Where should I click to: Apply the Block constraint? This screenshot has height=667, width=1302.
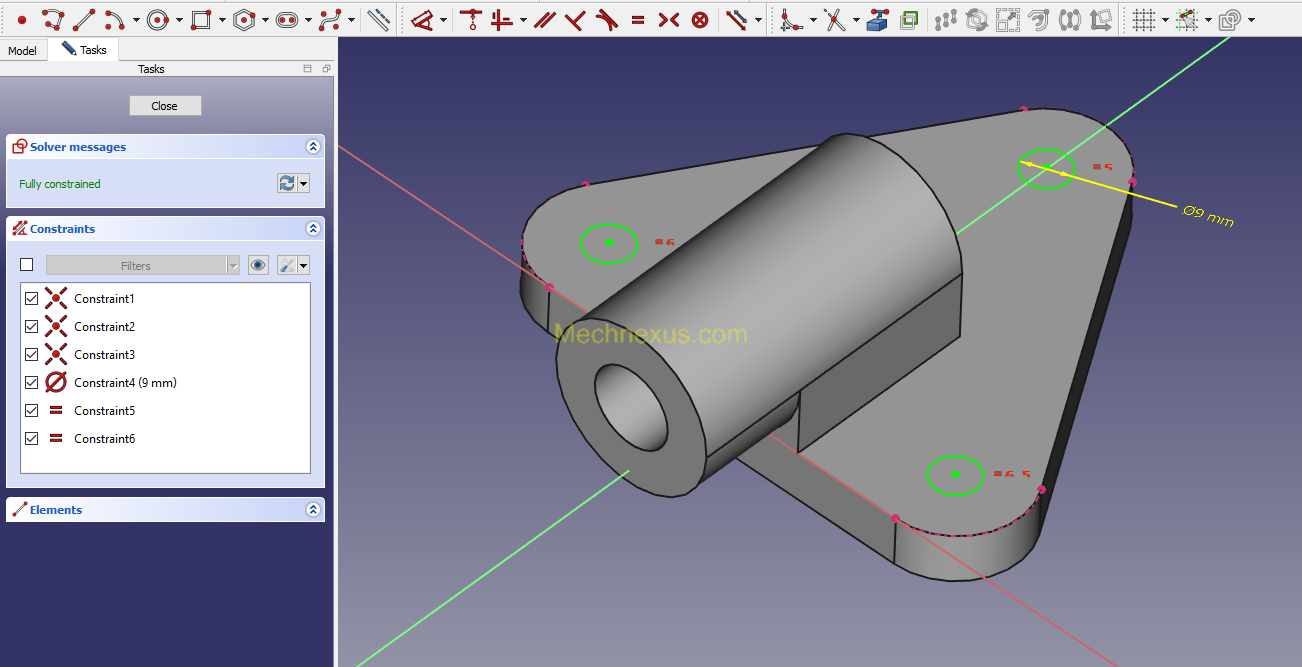pos(700,19)
